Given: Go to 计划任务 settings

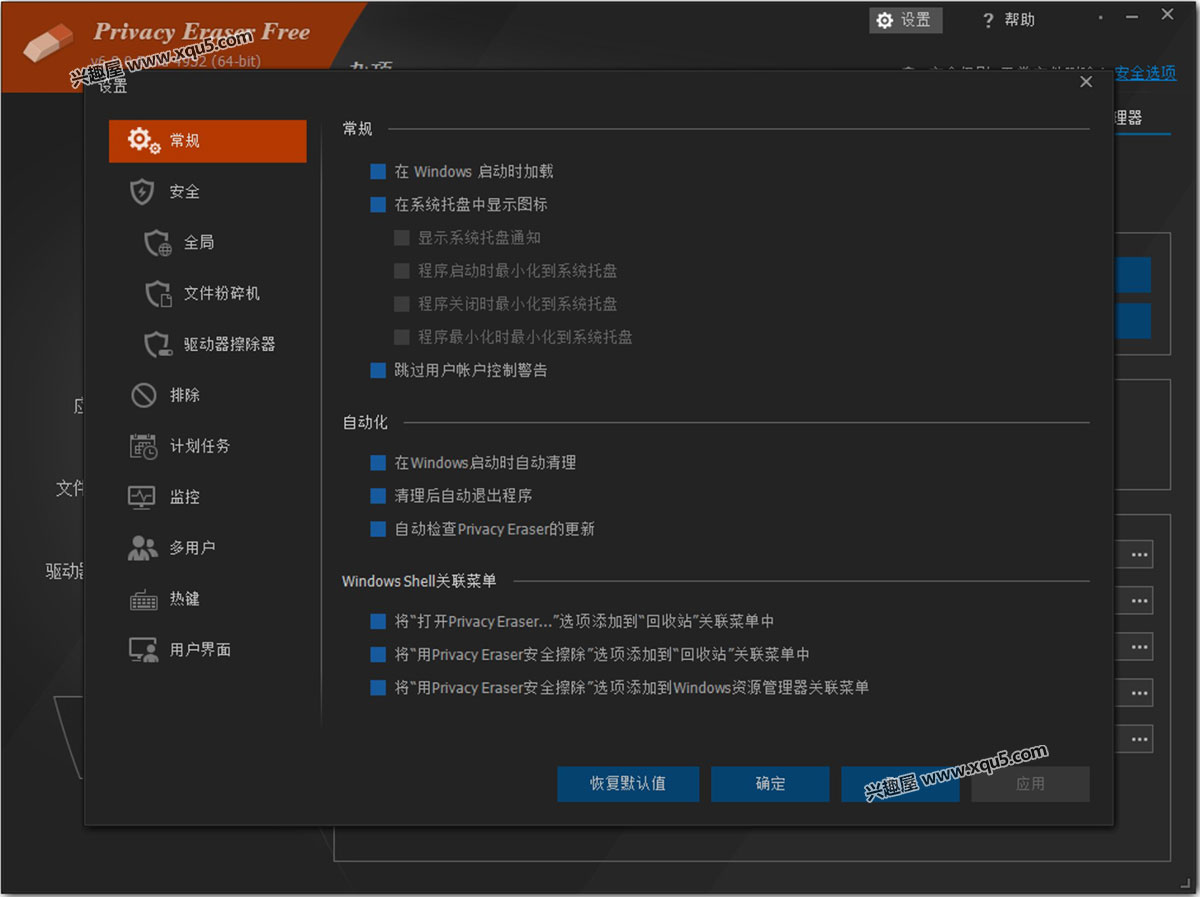Looking at the screenshot, I should [208, 447].
